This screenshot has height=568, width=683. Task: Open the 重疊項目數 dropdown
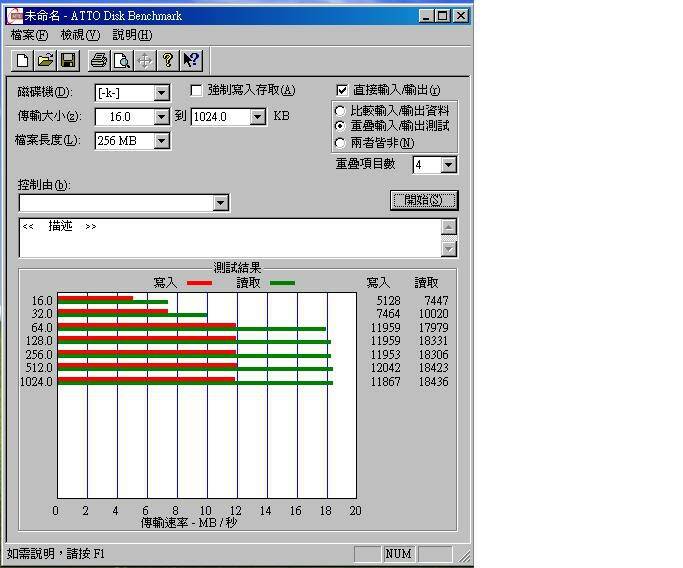pyautogui.click(x=448, y=165)
